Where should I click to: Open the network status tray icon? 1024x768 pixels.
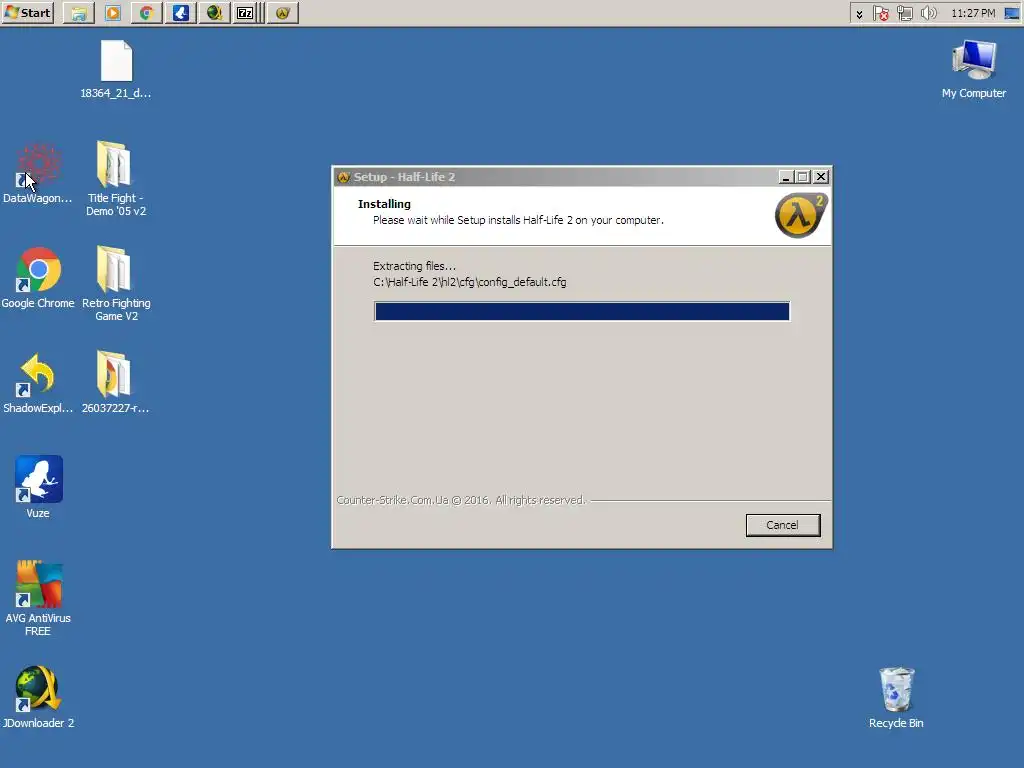click(904, 13)
